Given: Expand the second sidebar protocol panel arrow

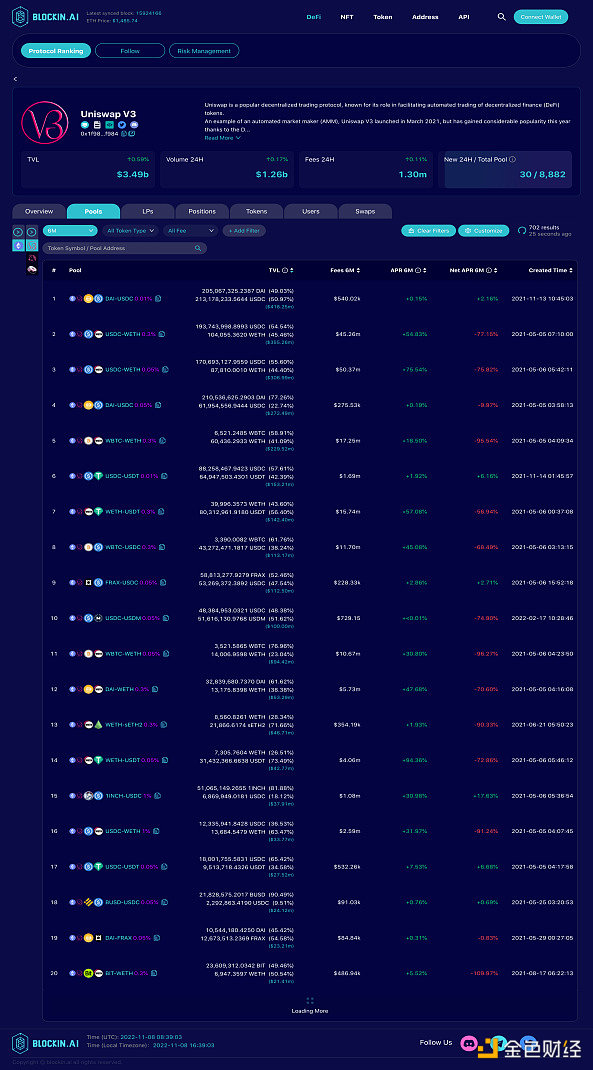Looking at the screenshot, I should coord(31,232).
